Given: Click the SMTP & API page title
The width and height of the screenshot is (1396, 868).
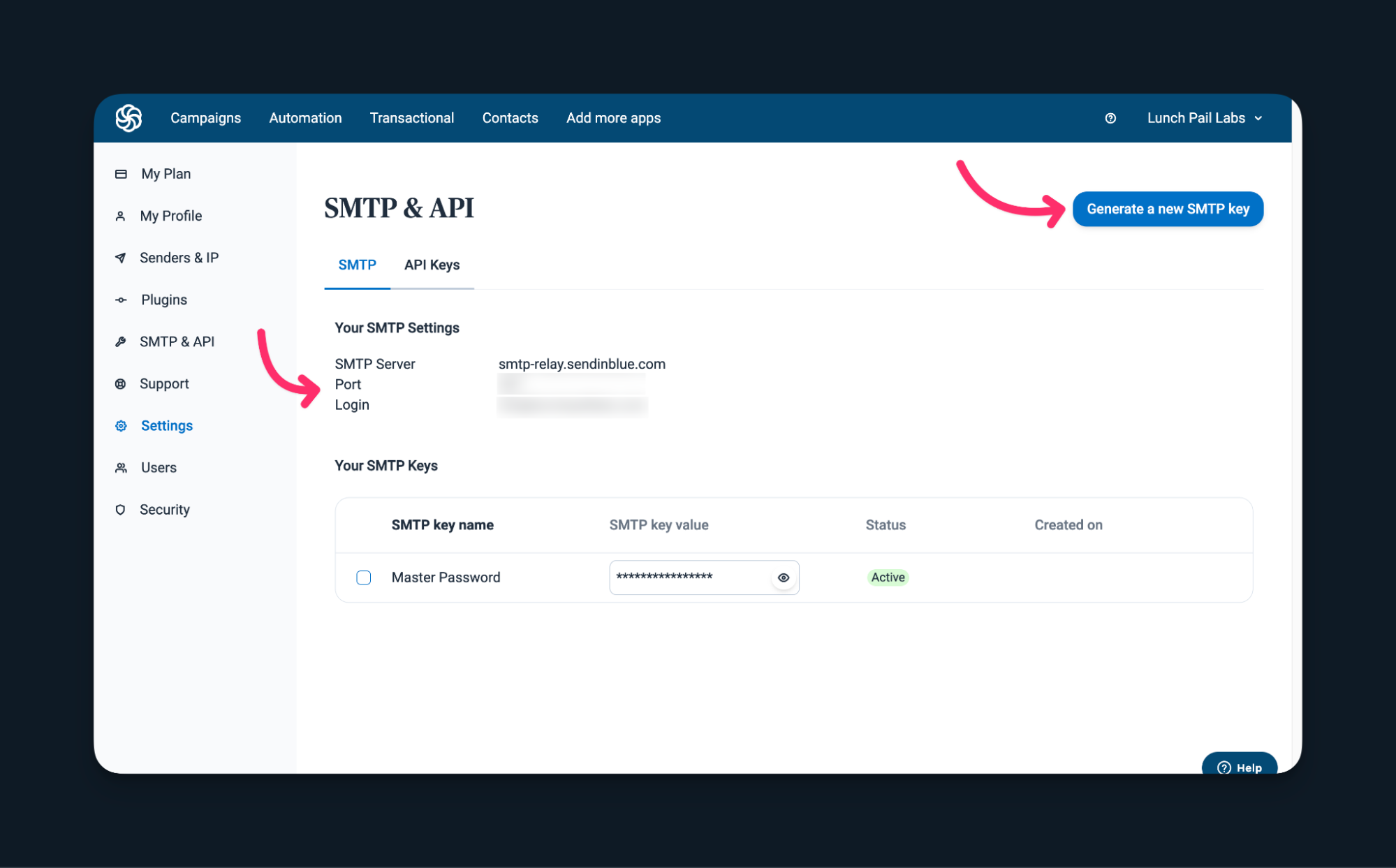Looking at the screenshot, I should pyautogui.click(x=399, y=208).
